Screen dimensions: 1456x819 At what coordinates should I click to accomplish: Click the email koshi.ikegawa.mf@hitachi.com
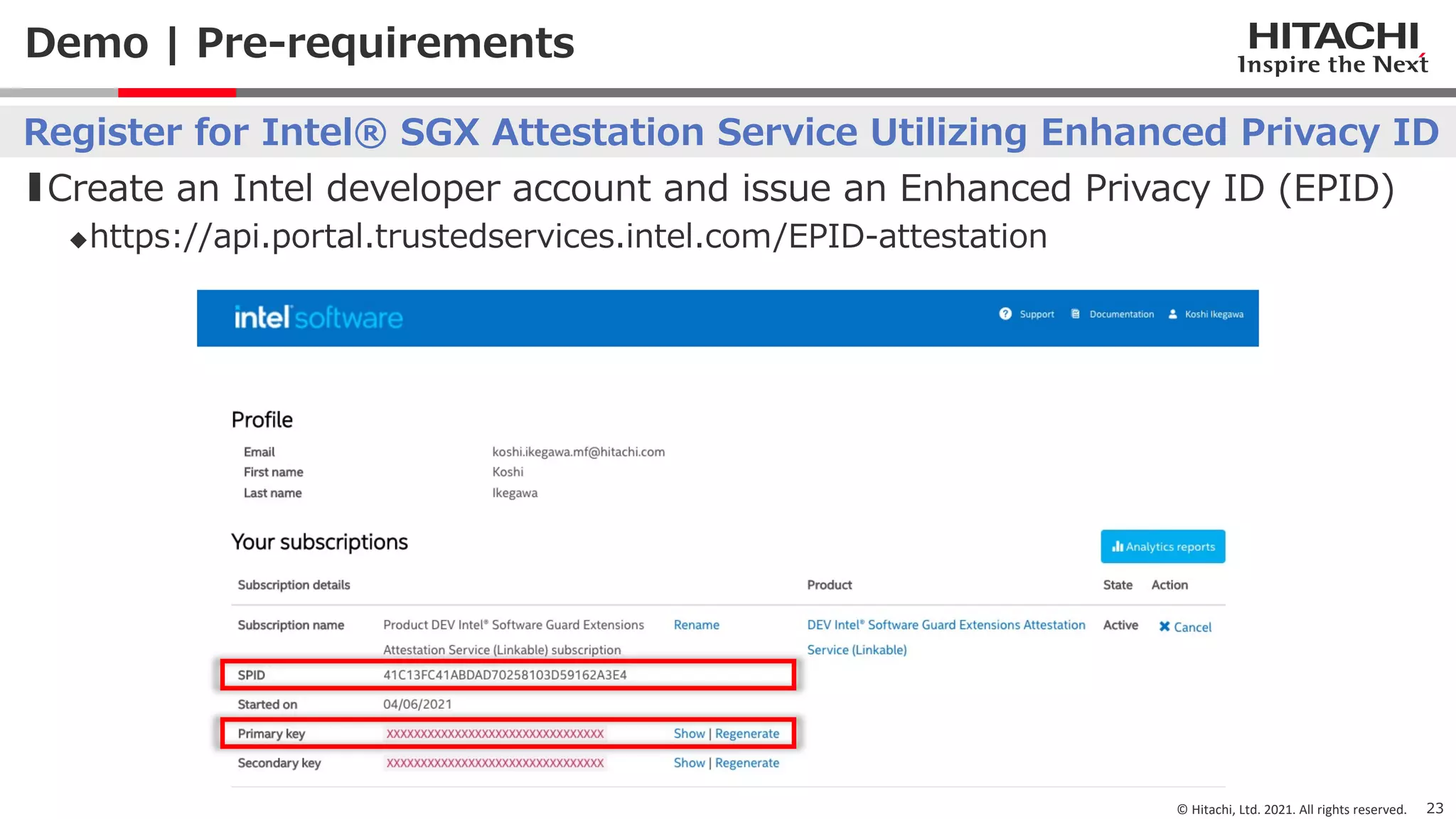click(578, 451)
